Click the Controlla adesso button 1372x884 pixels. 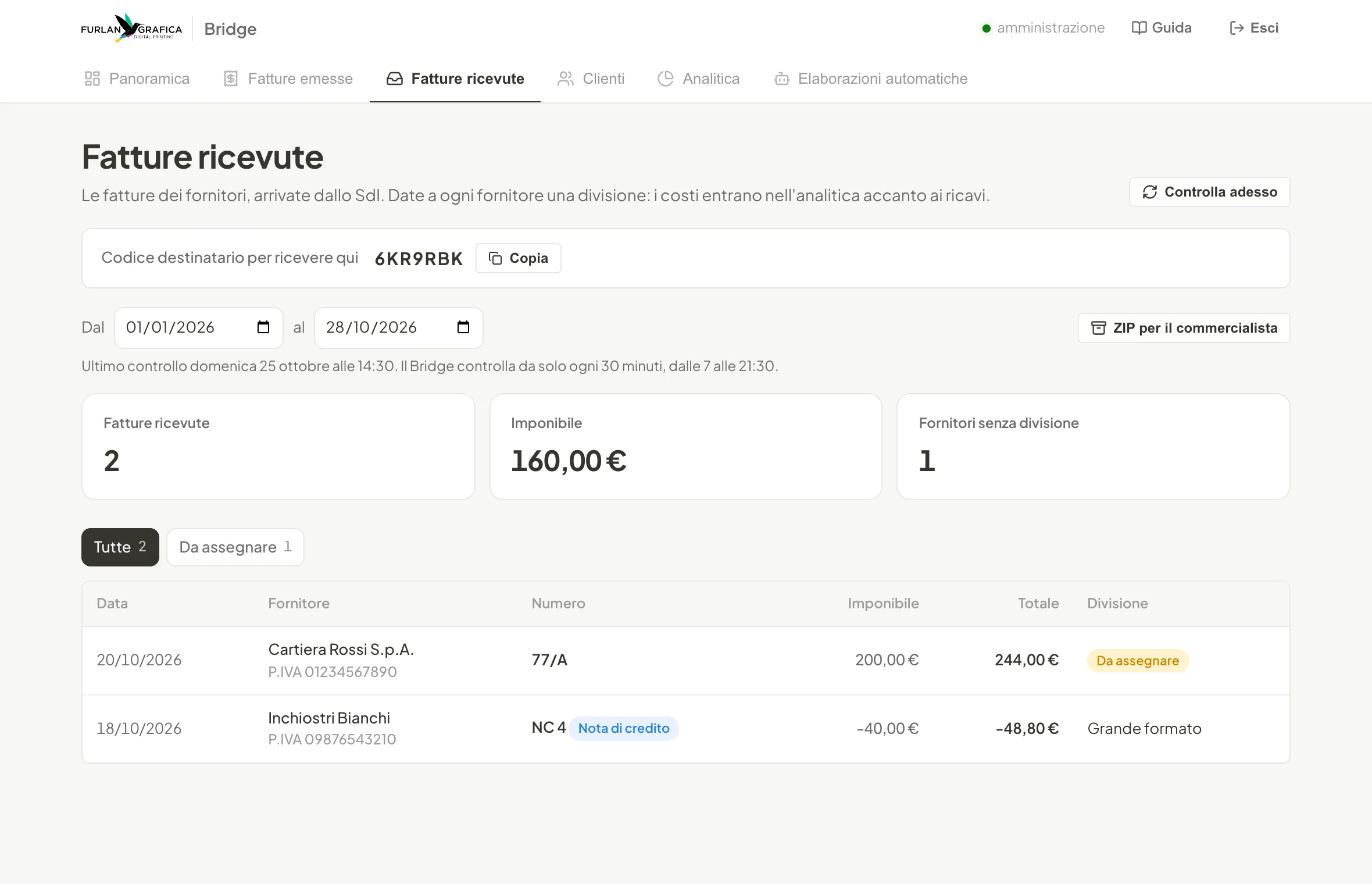pos(1209,192)
